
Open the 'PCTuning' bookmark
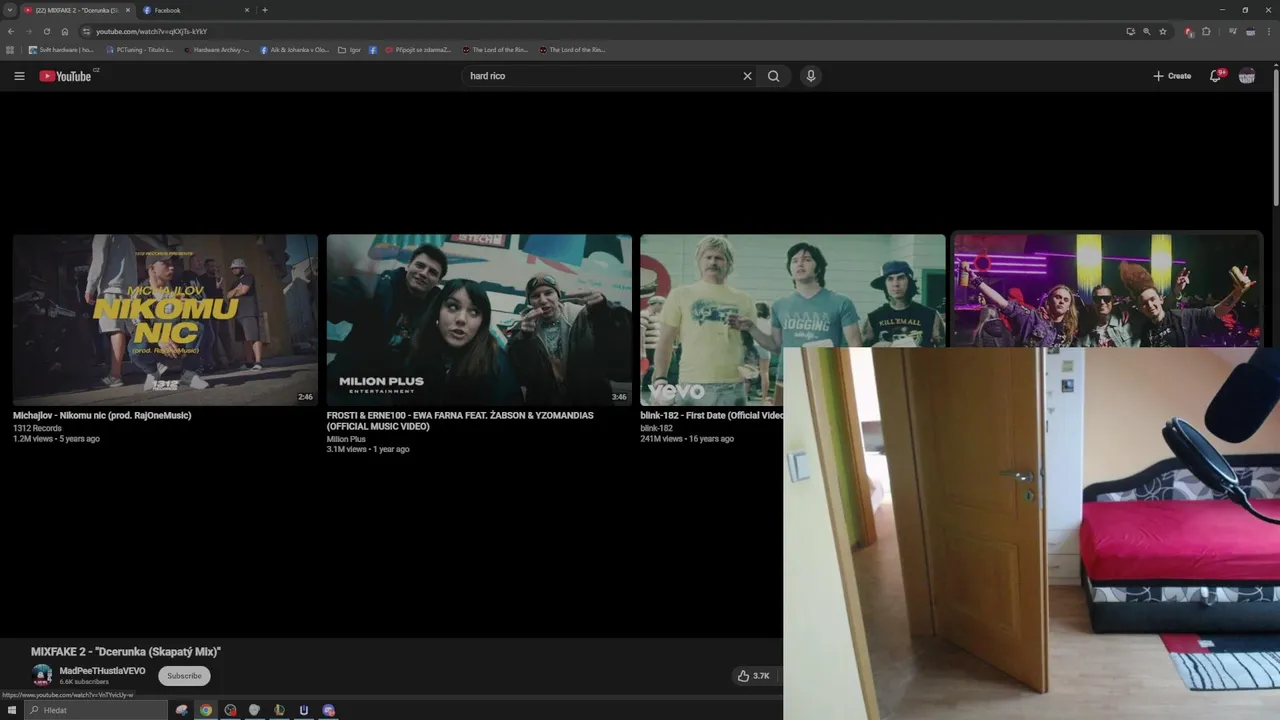[x=139, y=49]
